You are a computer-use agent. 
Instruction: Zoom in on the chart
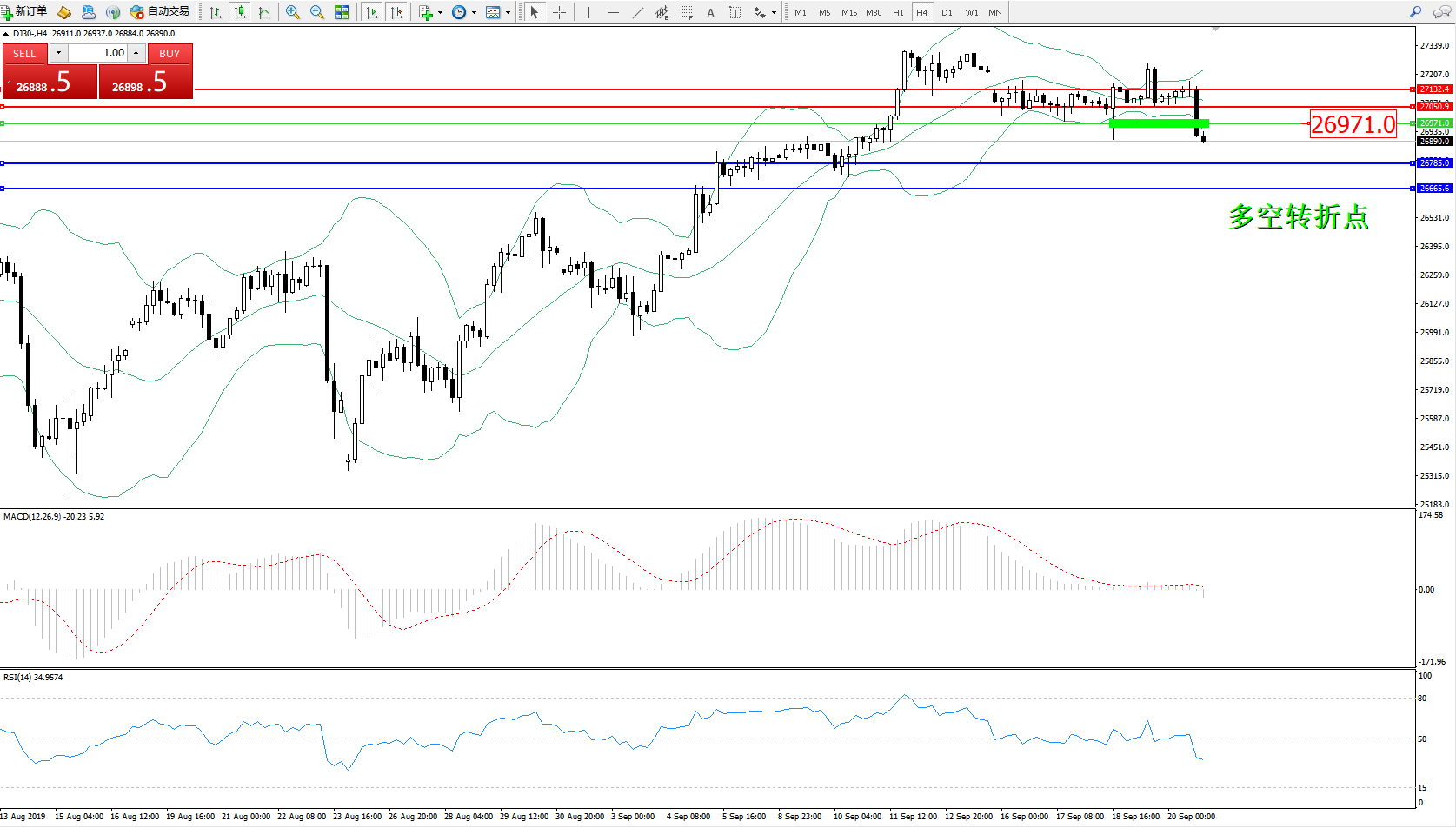click(293, 12)
